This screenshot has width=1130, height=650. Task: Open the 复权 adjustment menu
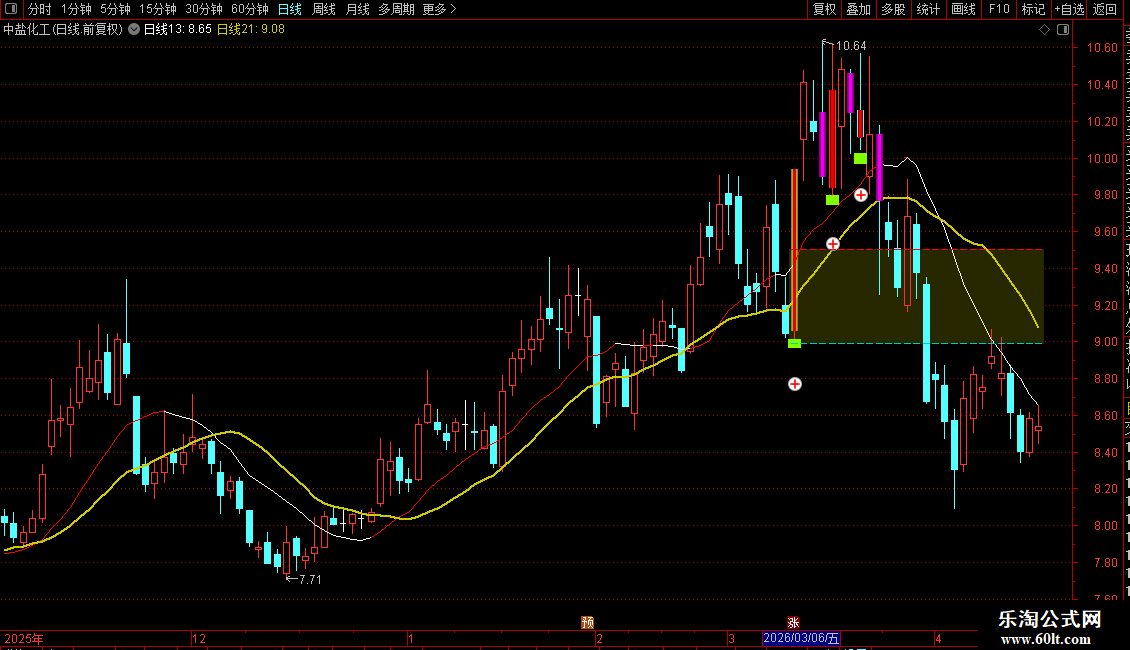824,9
